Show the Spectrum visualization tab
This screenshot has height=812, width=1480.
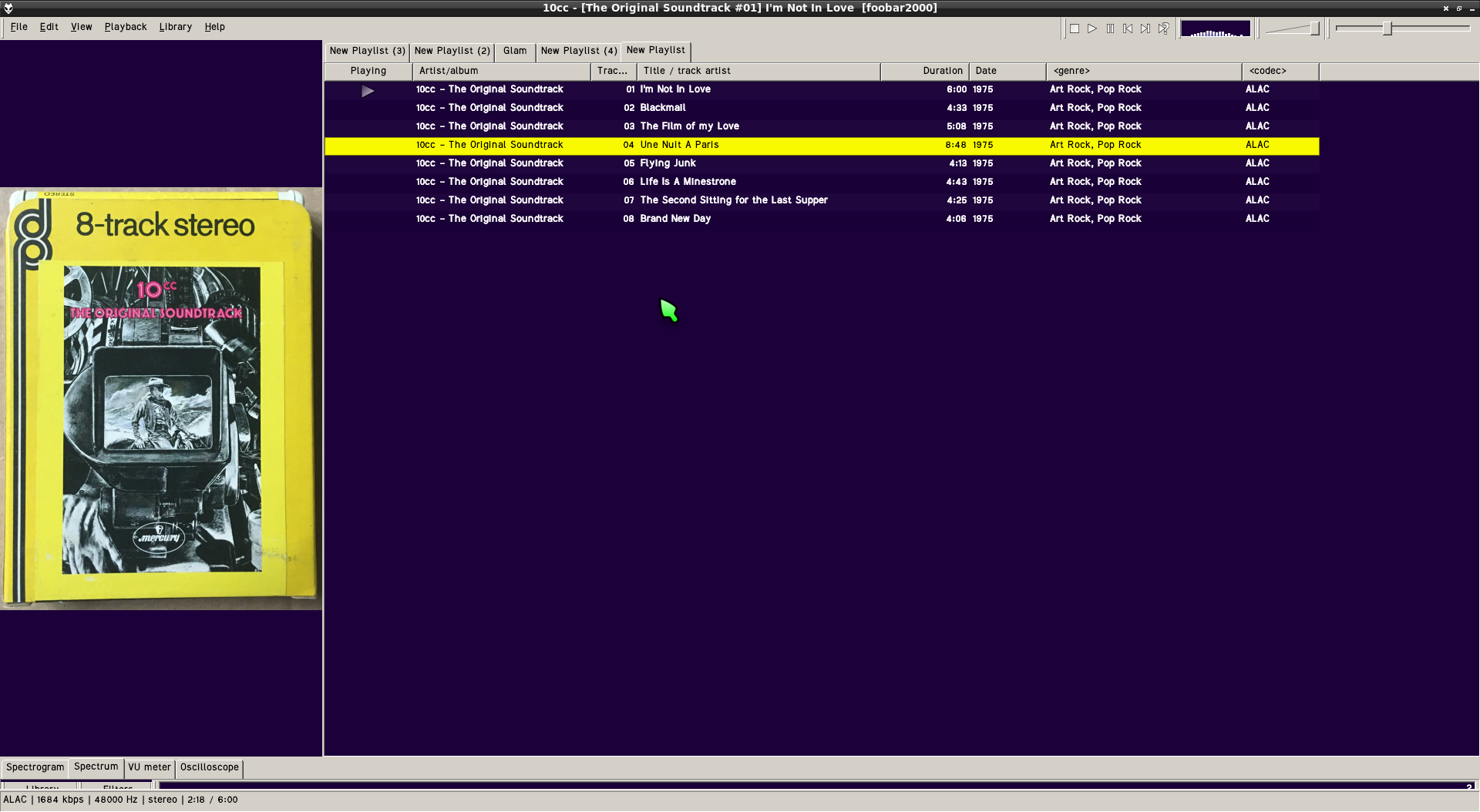click(96, 767)
